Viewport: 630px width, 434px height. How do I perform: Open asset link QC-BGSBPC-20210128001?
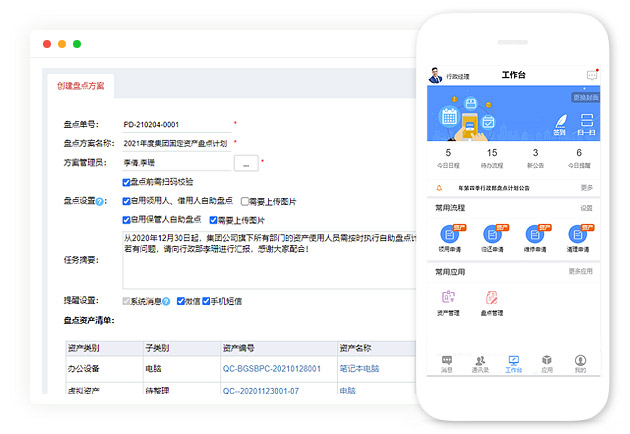(272, 369)
